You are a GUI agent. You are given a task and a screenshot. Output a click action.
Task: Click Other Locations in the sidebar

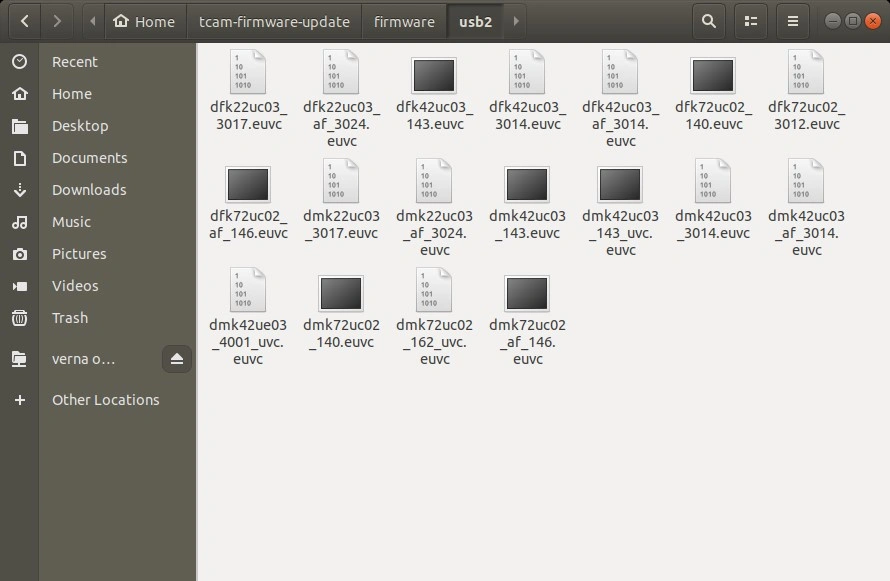(x=105, y=400)
